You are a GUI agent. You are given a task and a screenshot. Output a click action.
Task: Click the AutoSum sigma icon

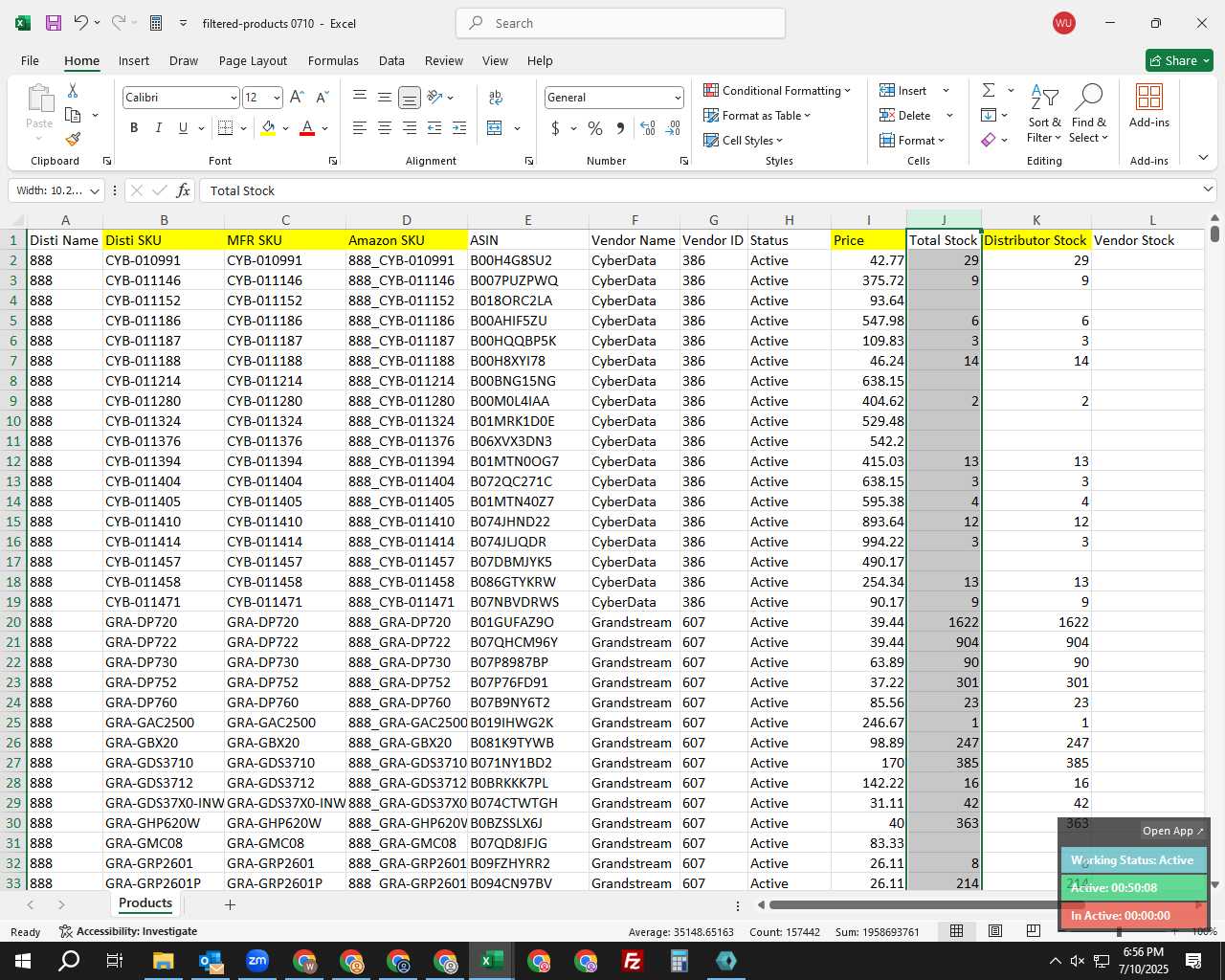tap(989, 90)
